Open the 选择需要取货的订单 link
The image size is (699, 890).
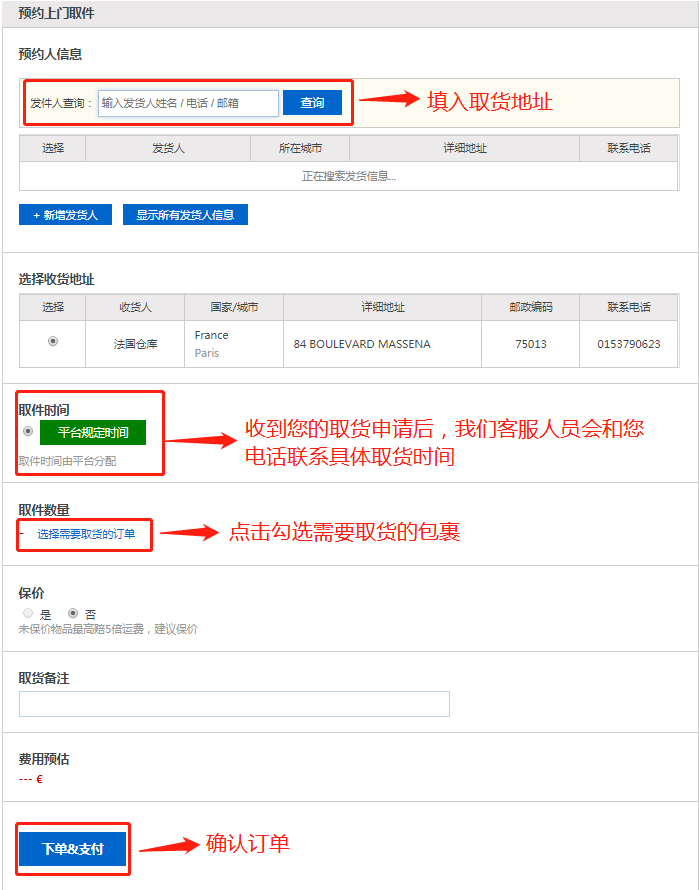(86, 534)
